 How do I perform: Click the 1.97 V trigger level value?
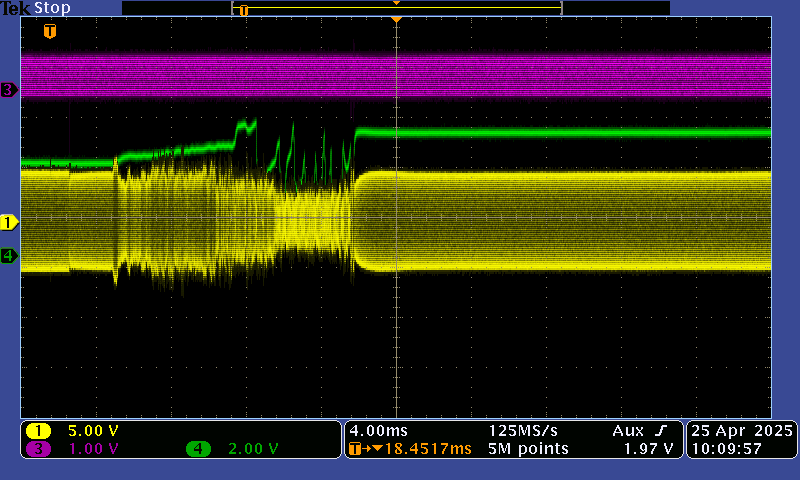[648, 449]
